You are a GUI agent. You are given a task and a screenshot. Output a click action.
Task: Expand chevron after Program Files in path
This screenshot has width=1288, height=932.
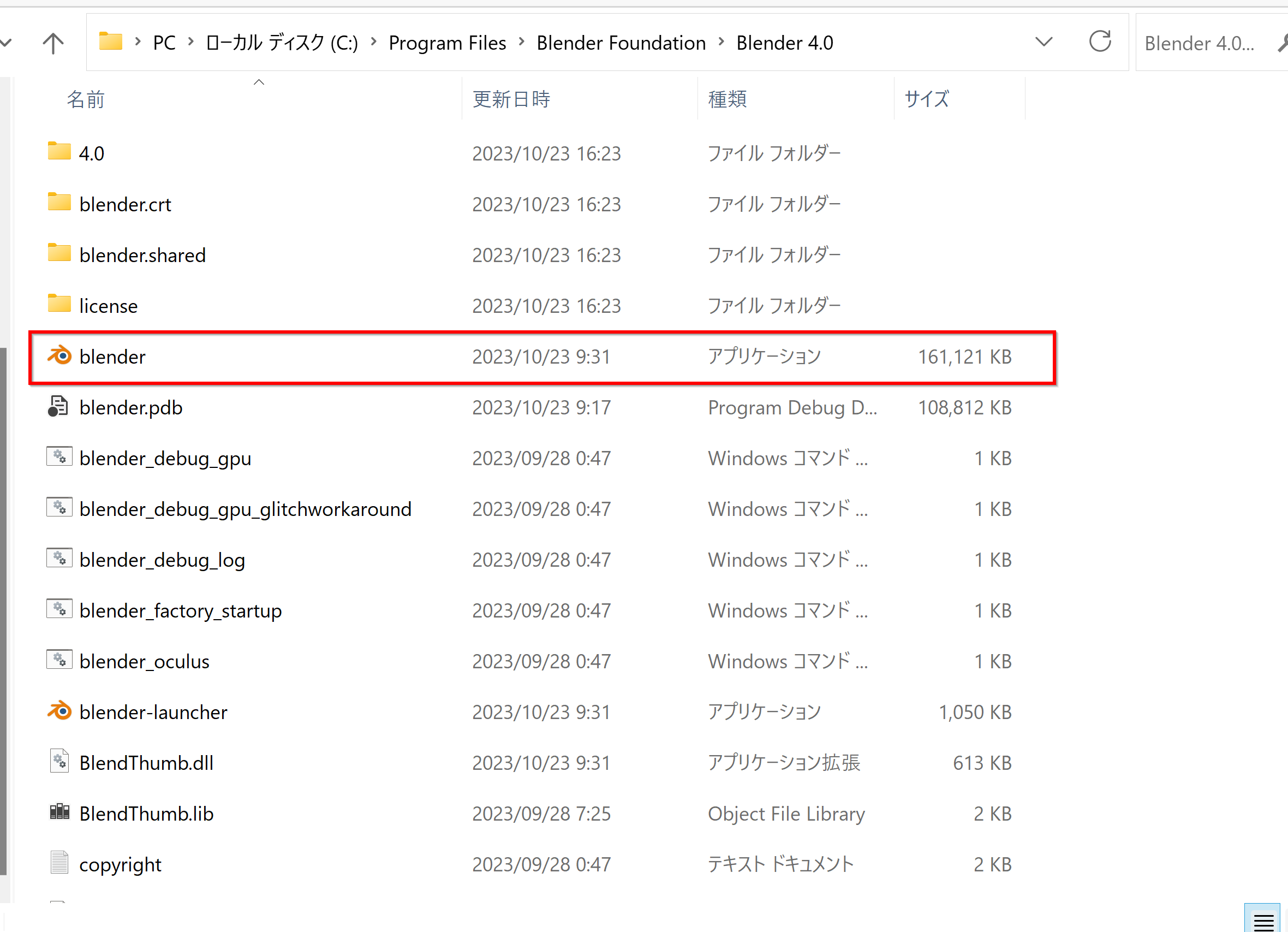521,42
